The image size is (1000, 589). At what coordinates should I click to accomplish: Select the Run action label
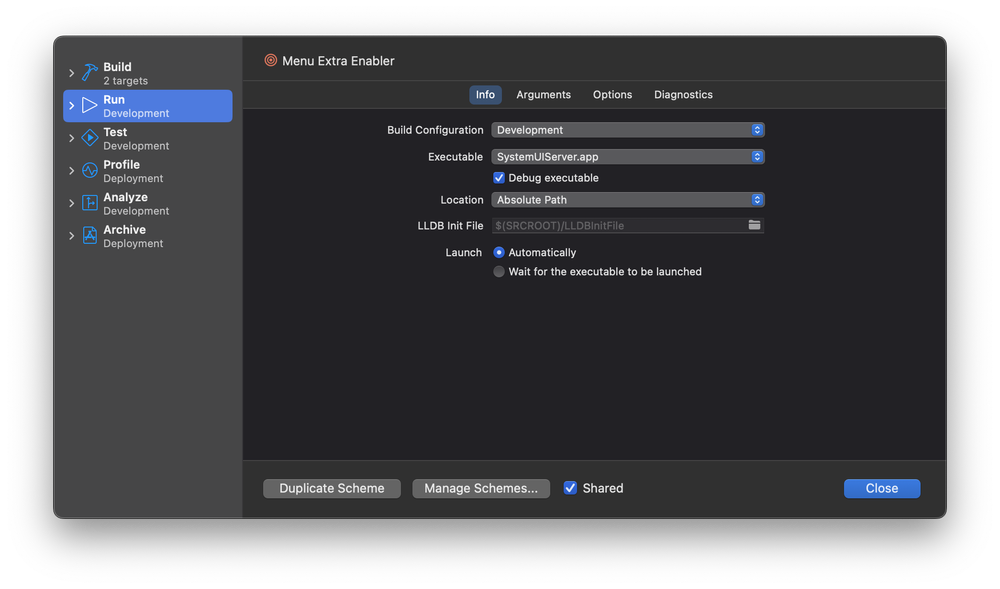click(114, 99)
